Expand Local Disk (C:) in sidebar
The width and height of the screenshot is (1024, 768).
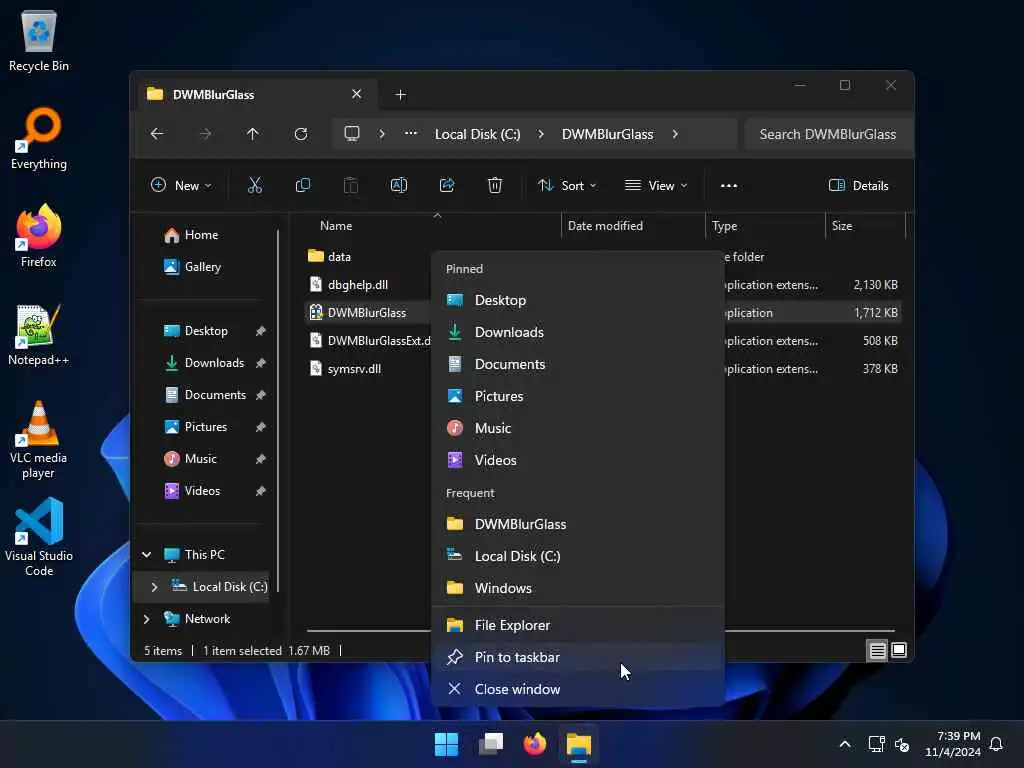[154, 587]
